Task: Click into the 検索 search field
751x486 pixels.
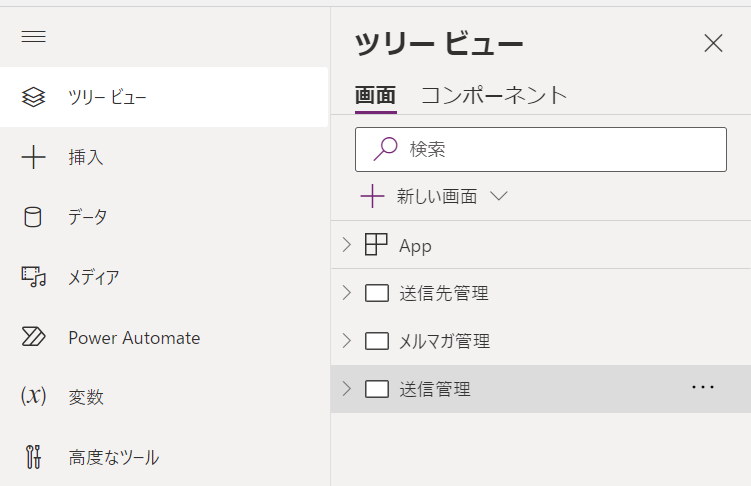Action: (x=541, y=149)
